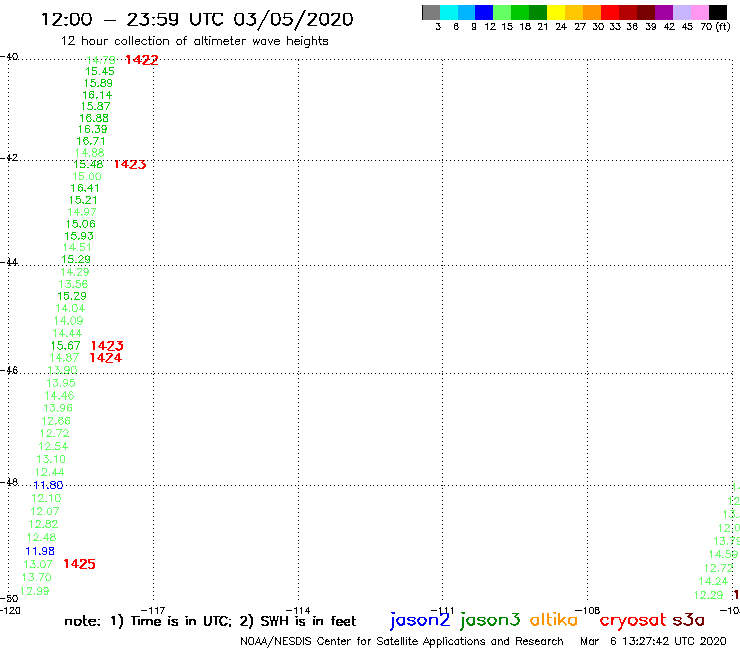
Task: Click the wave height value 12.66
Action: (56, 421)
